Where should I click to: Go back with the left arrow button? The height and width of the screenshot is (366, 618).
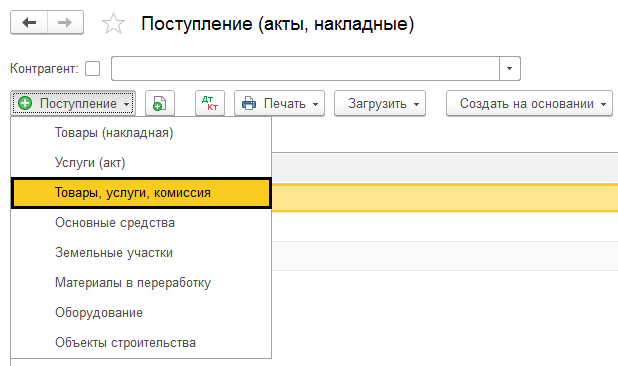[29, 22]
